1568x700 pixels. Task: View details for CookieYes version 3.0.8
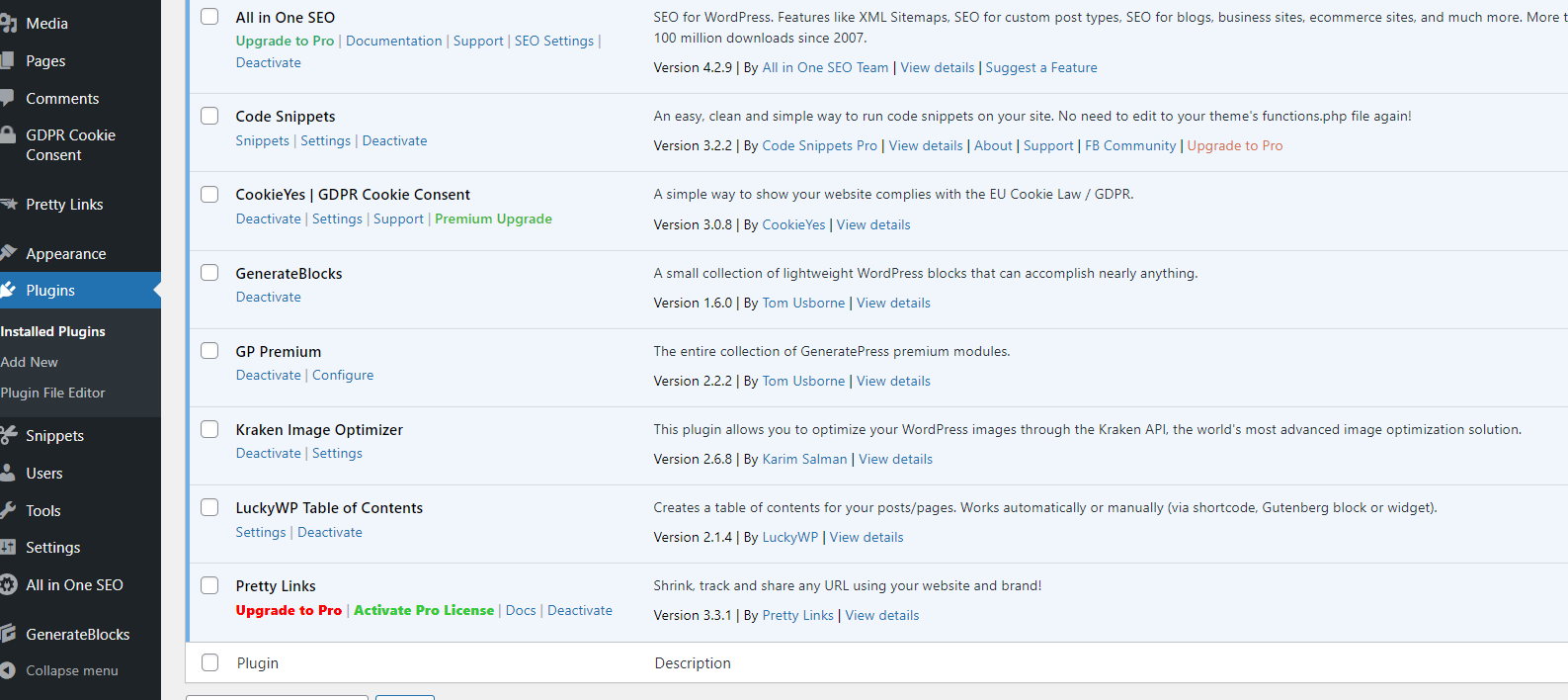(x=873, y=224)
